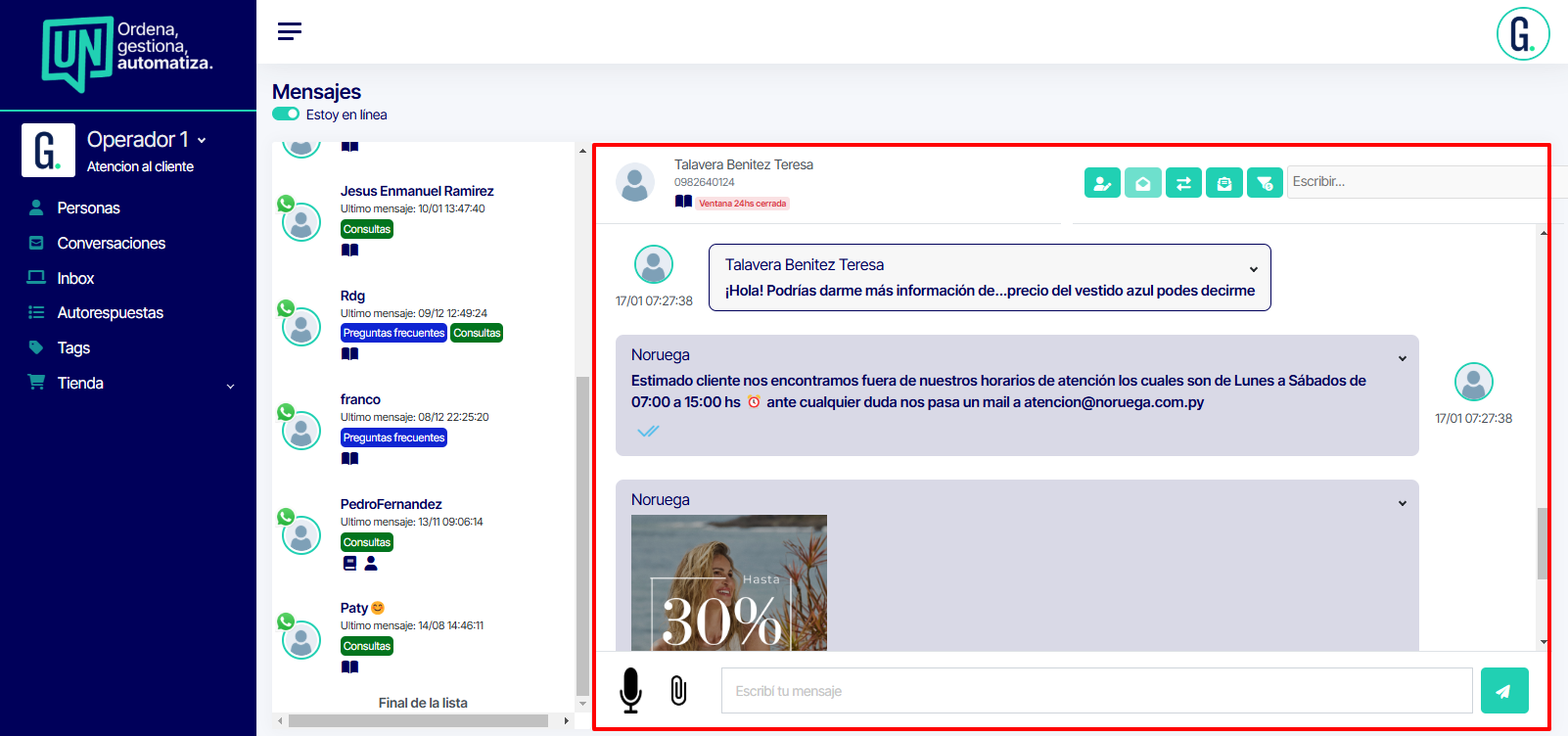Click the Tienda shopping cart icon

point(36,382)
